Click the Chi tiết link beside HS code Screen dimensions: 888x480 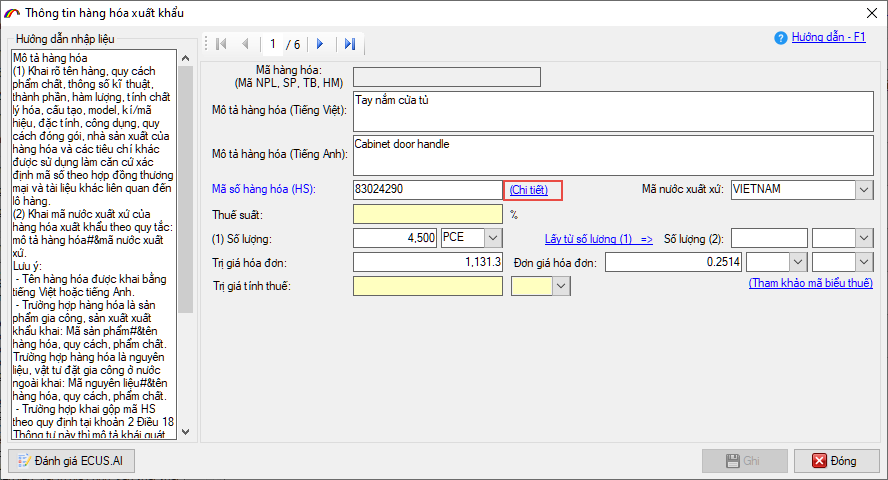click(x=532, y=189)
